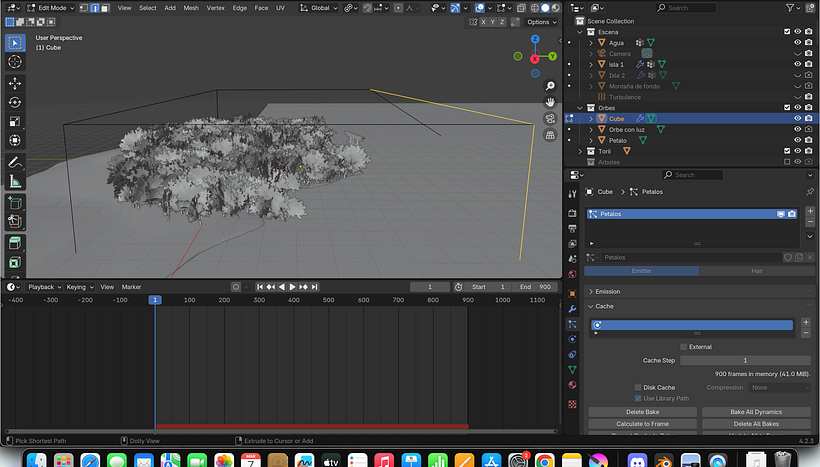This screenshot has height=467, width=820.
Task: Hide Isla 1 in viewport
Action: (798, 64)
